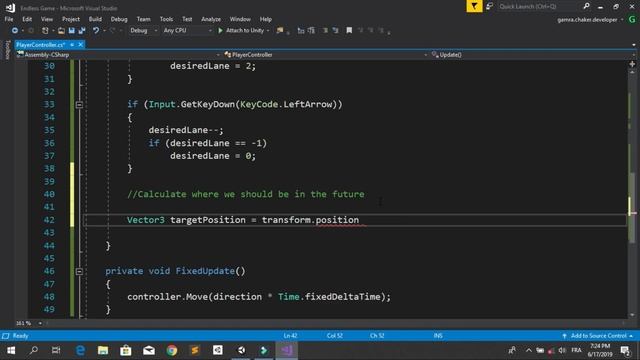Image resolution: width=640 pixels, height=360 pixels.
Task: Click the yellow notifications filter flag icon
Action: 474,6
